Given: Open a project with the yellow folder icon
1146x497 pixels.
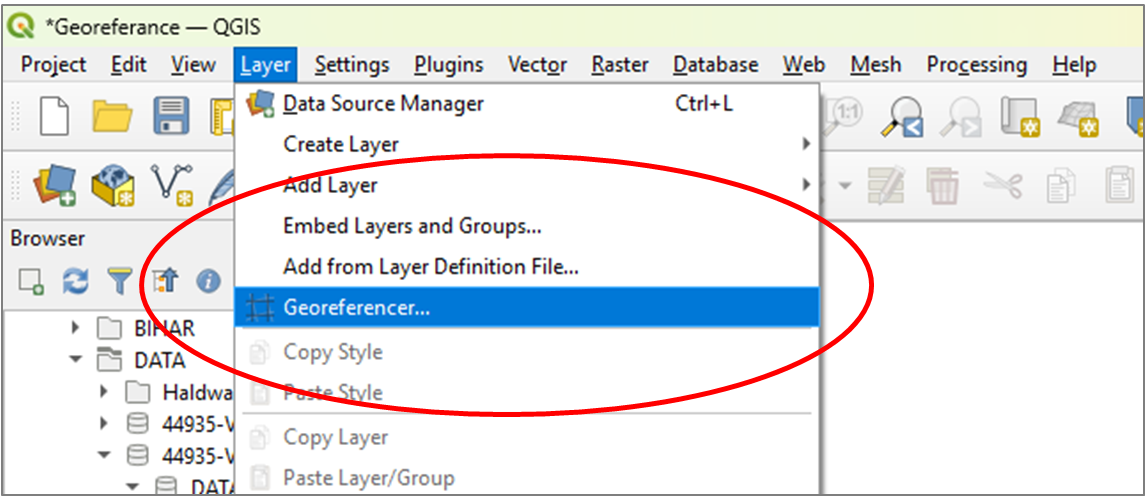Looking at the screenshot, I should (x=113, y=117).
